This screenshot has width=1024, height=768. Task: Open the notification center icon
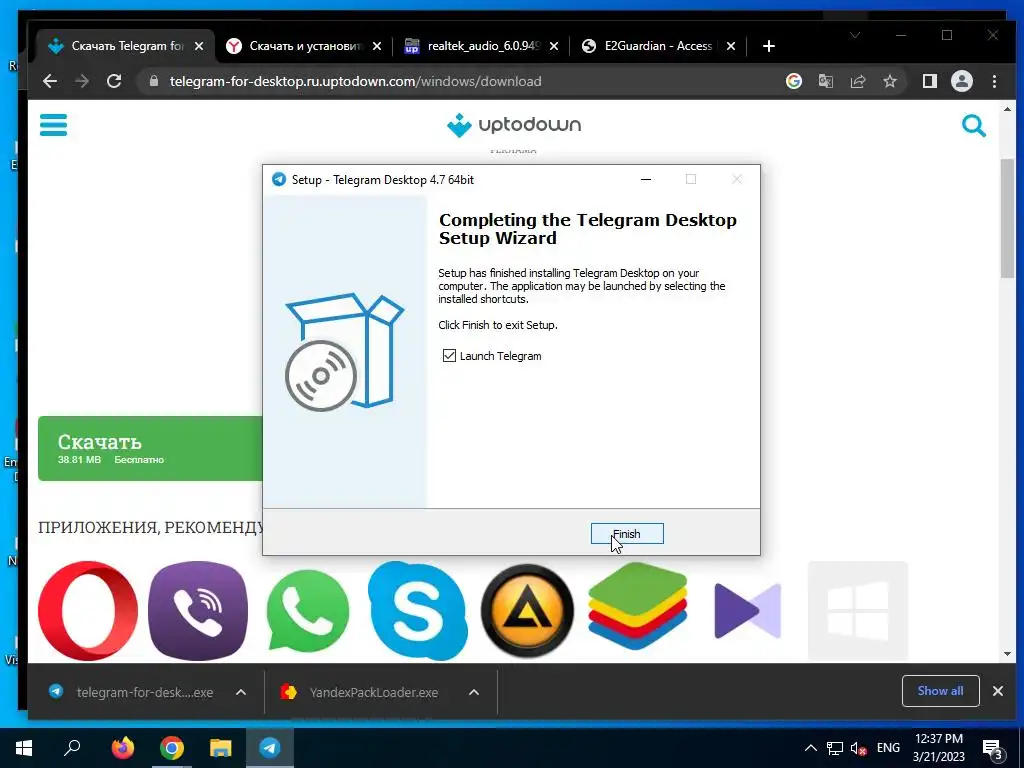[993, 749]
